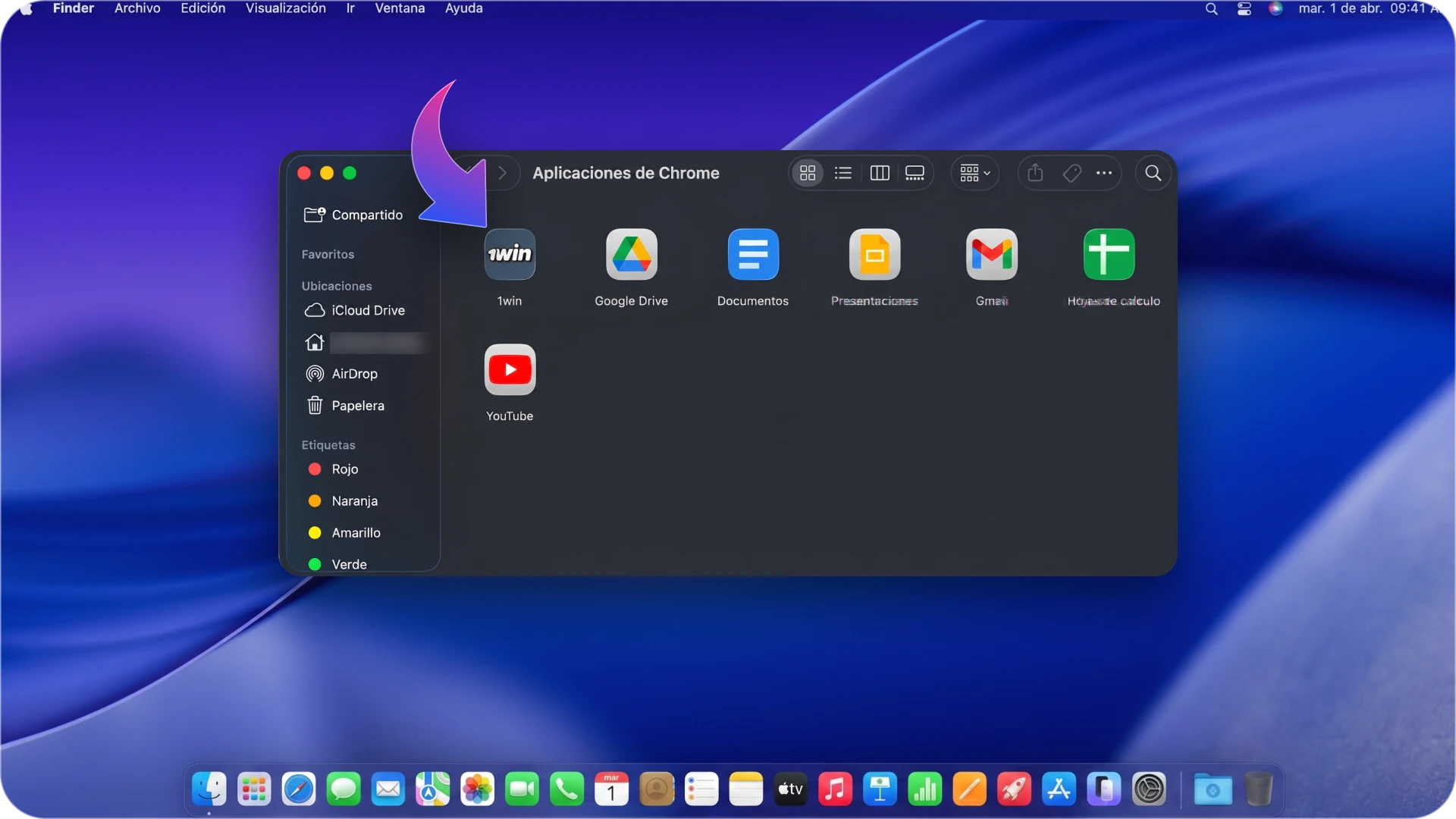
Task: Open Control Center in the menu bar
Action: [1244, 9]
